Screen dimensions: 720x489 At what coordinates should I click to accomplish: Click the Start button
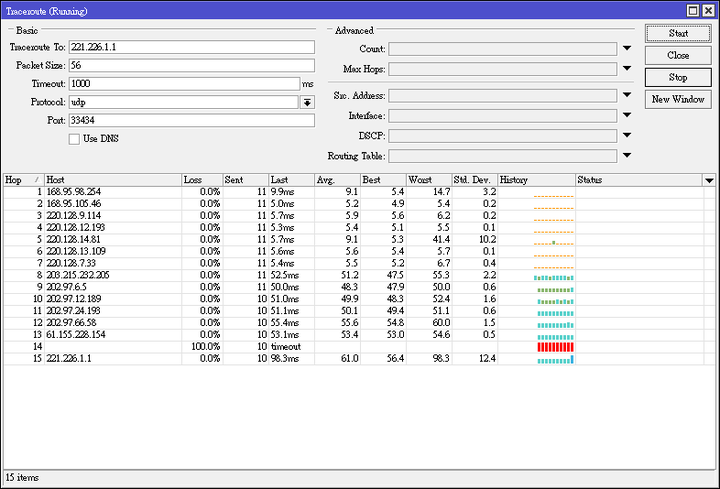tap(678, 33)
